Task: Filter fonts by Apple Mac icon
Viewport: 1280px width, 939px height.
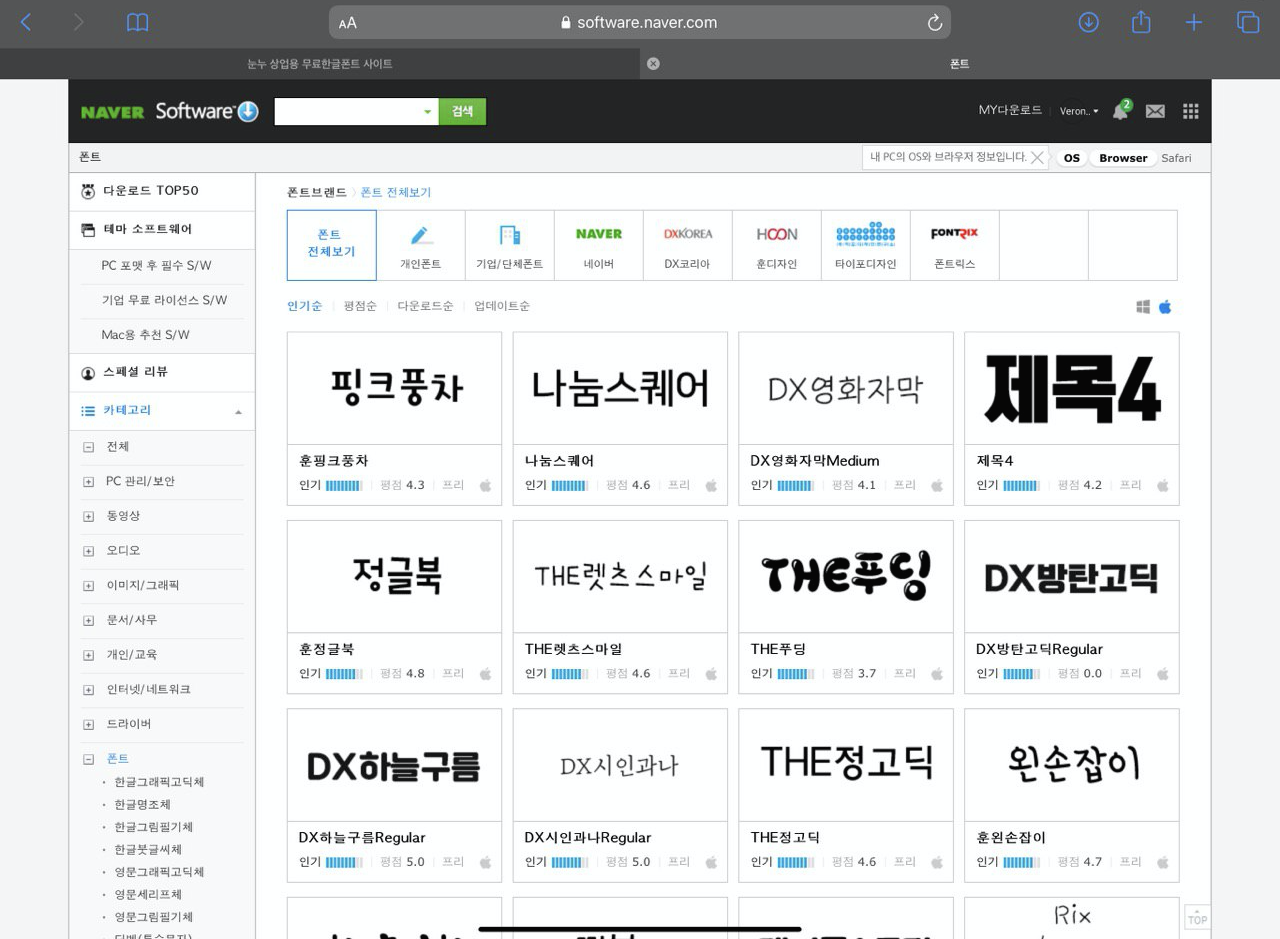Action: (x=1165, y=307)
